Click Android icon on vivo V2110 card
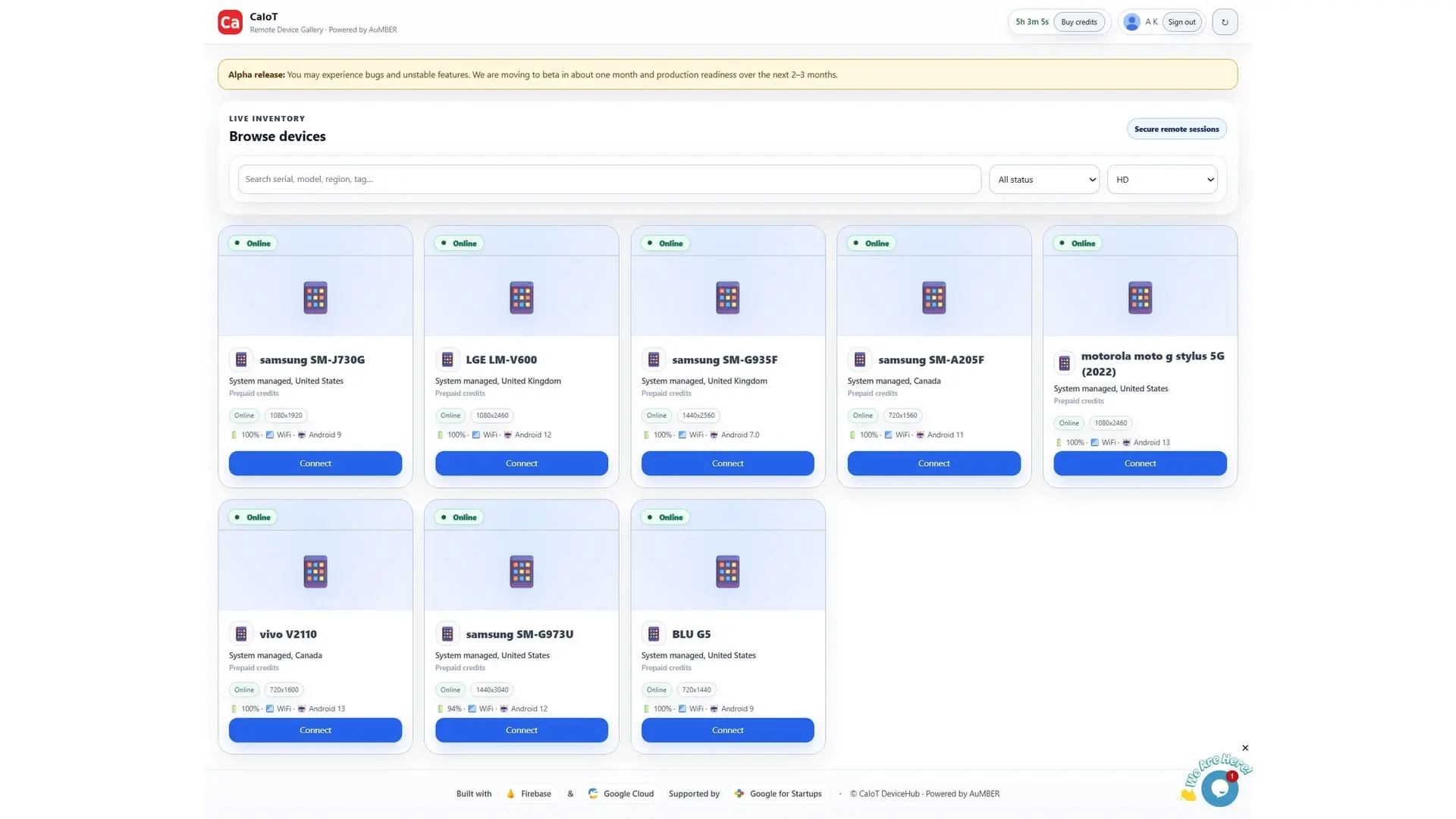 [x=302, y=709]
